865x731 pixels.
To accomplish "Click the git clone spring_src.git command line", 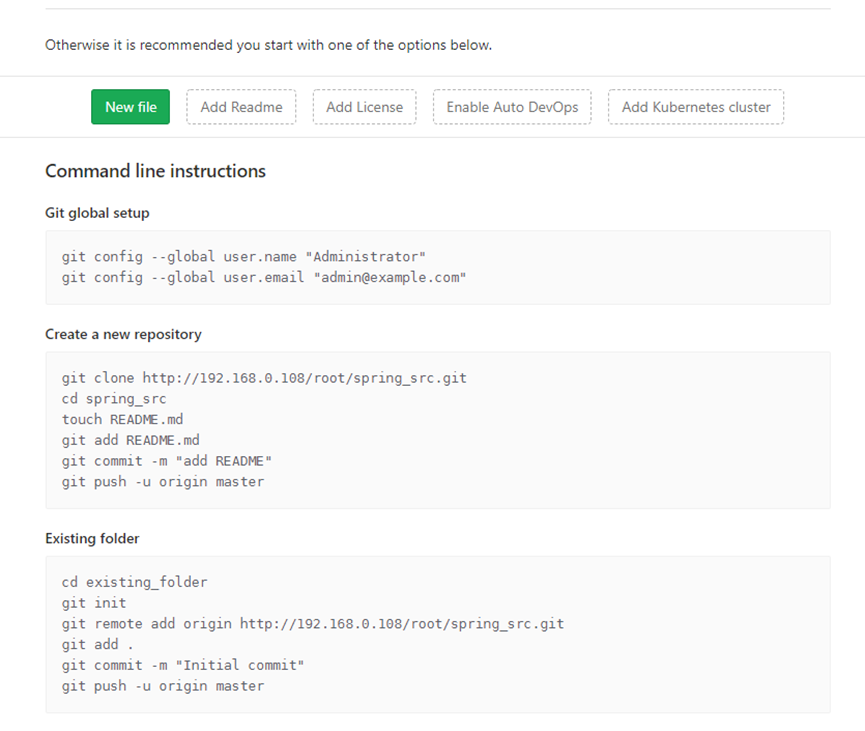I will point(264,378).
